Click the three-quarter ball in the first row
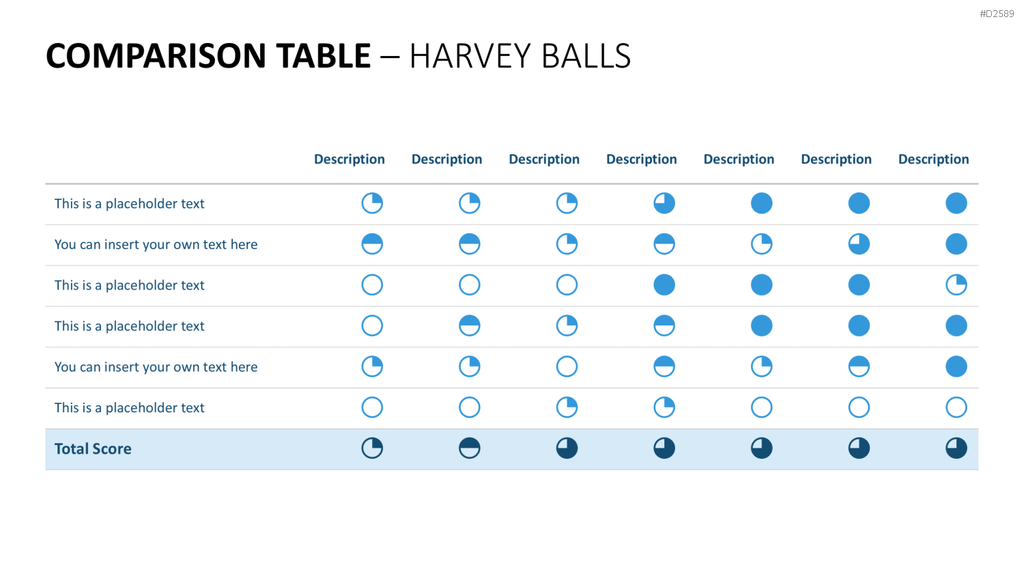Viewport: 1024px width, 576px height. (x=664, y=203)
